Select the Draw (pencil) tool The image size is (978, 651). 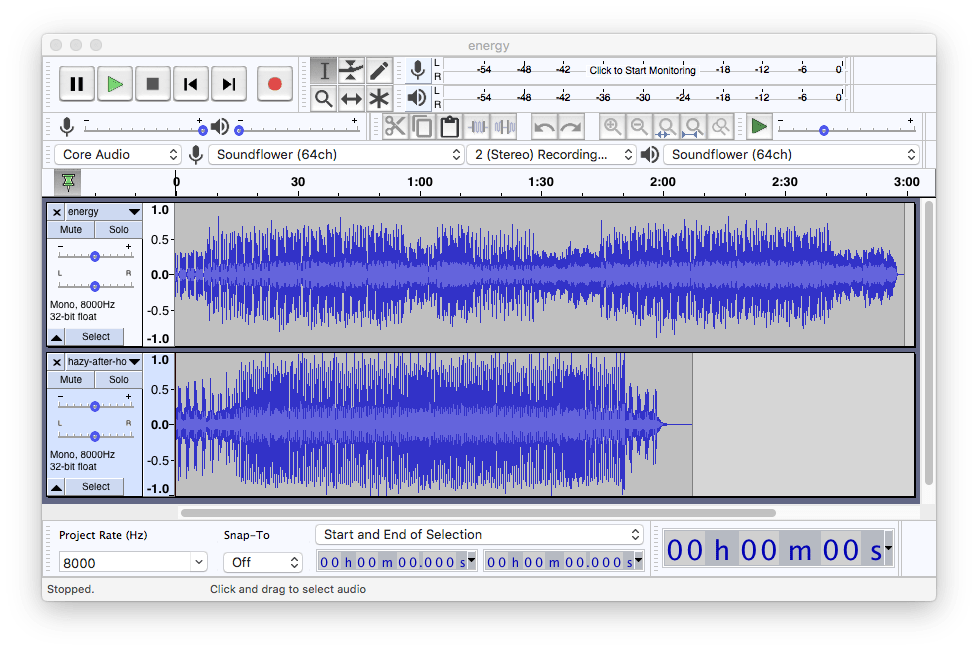pyautogui.click(x=379, y=70)
